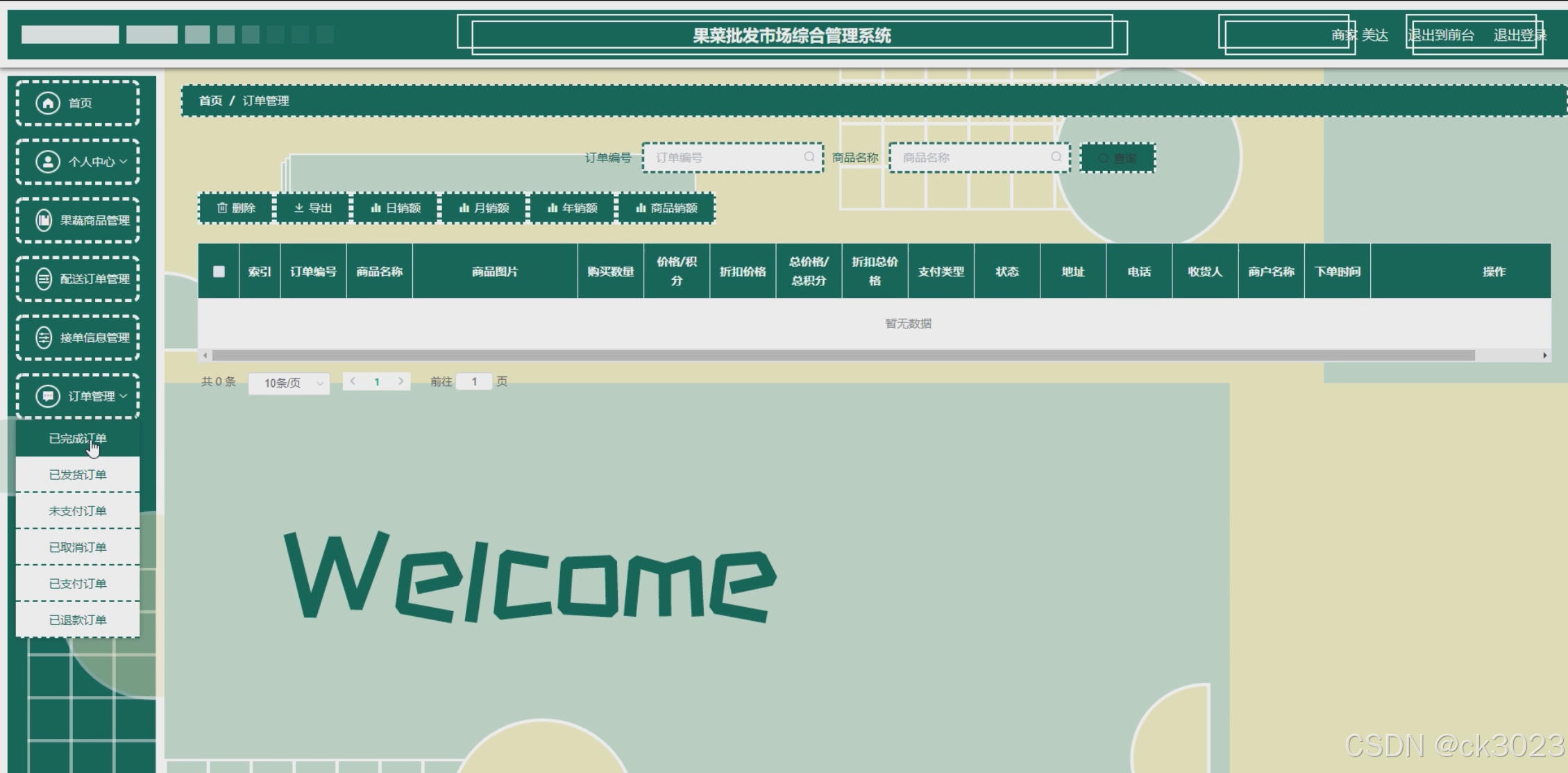
Task: Click the 导出 export button
Action: coord(312,208)
